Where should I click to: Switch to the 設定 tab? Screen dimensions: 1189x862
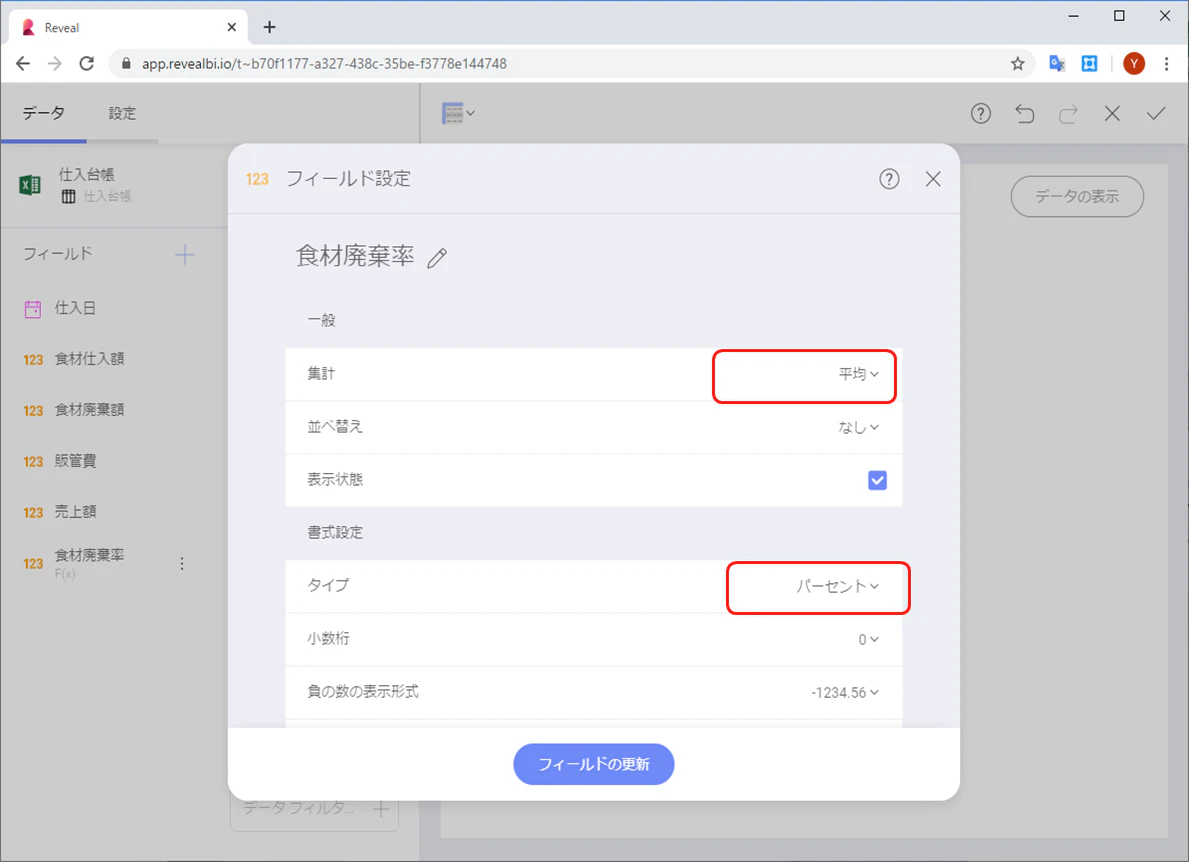122,114
